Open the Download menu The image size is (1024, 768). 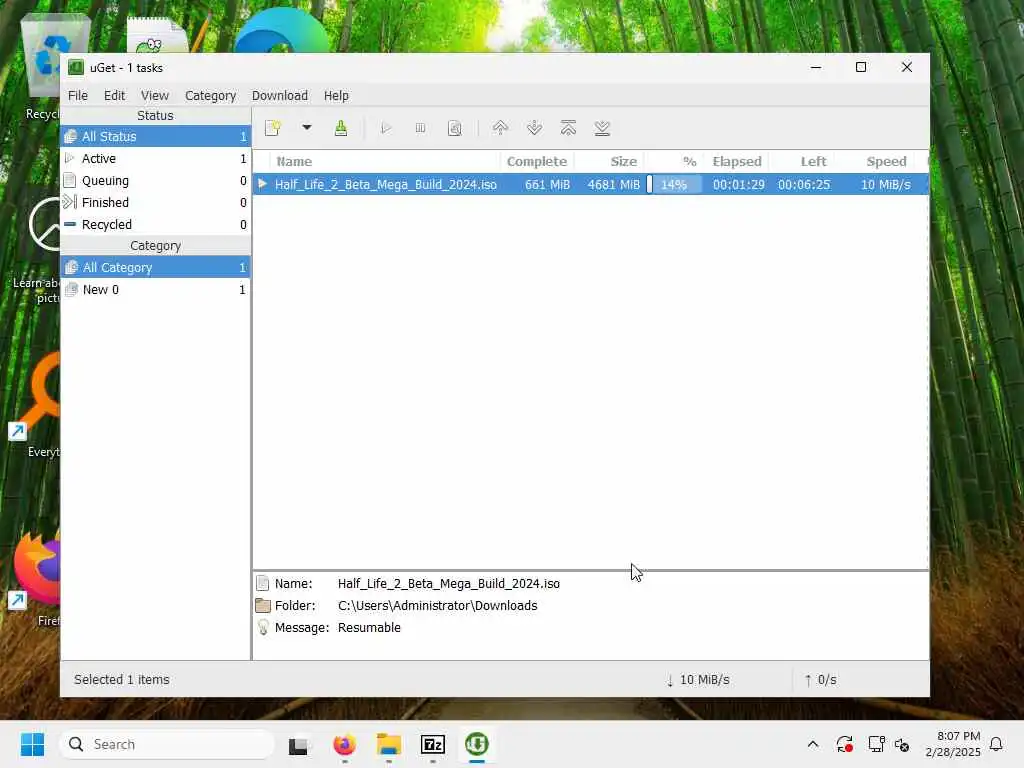point(280,95)
